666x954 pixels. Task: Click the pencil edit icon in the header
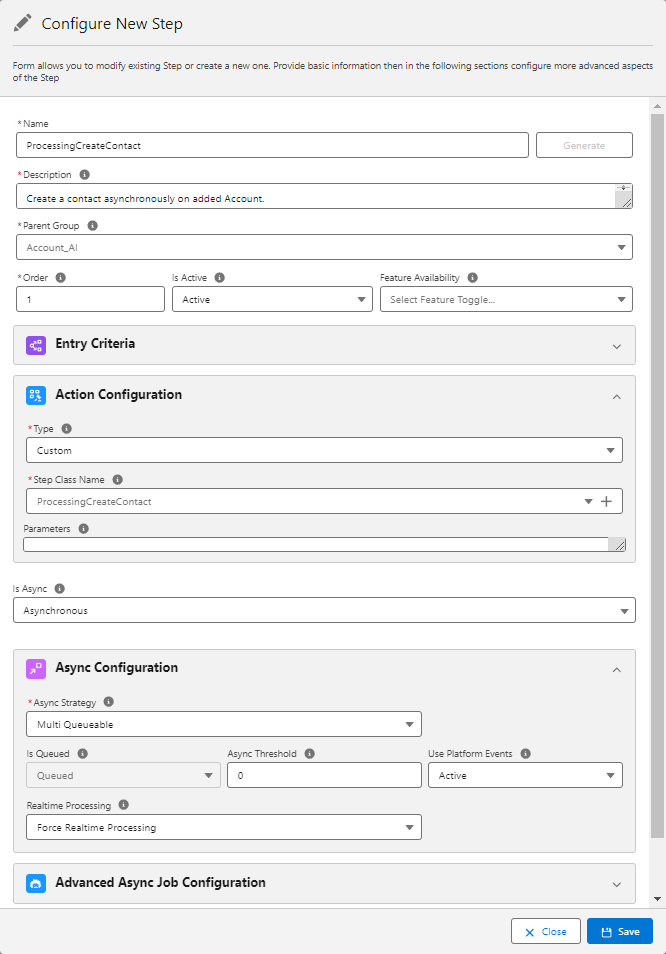24,22
